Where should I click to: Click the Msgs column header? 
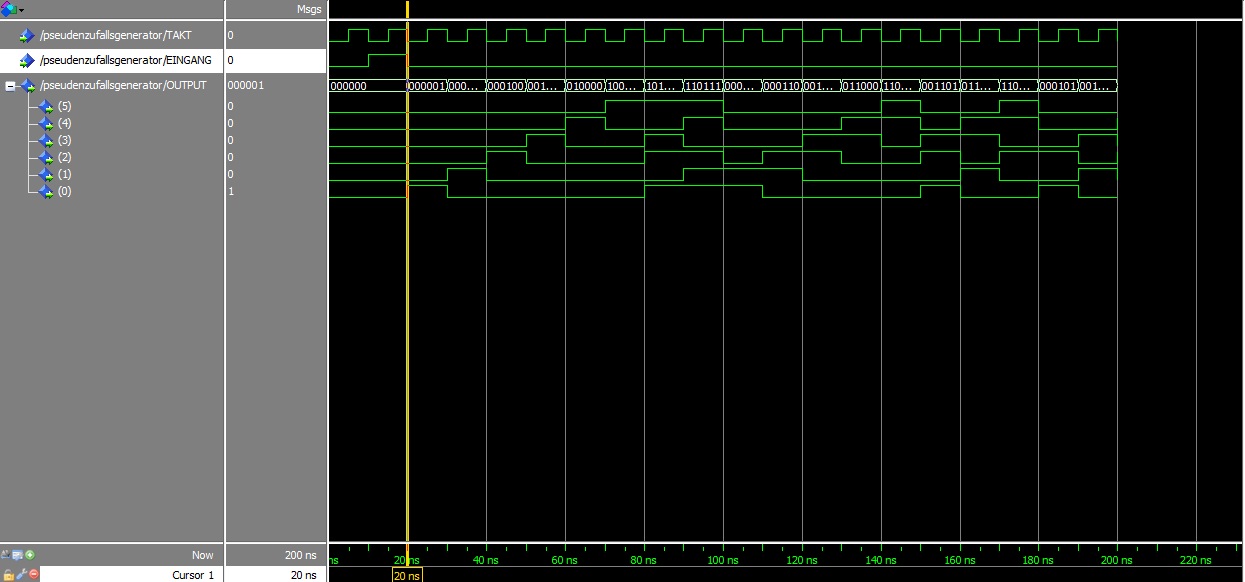[x=309, y=9]
